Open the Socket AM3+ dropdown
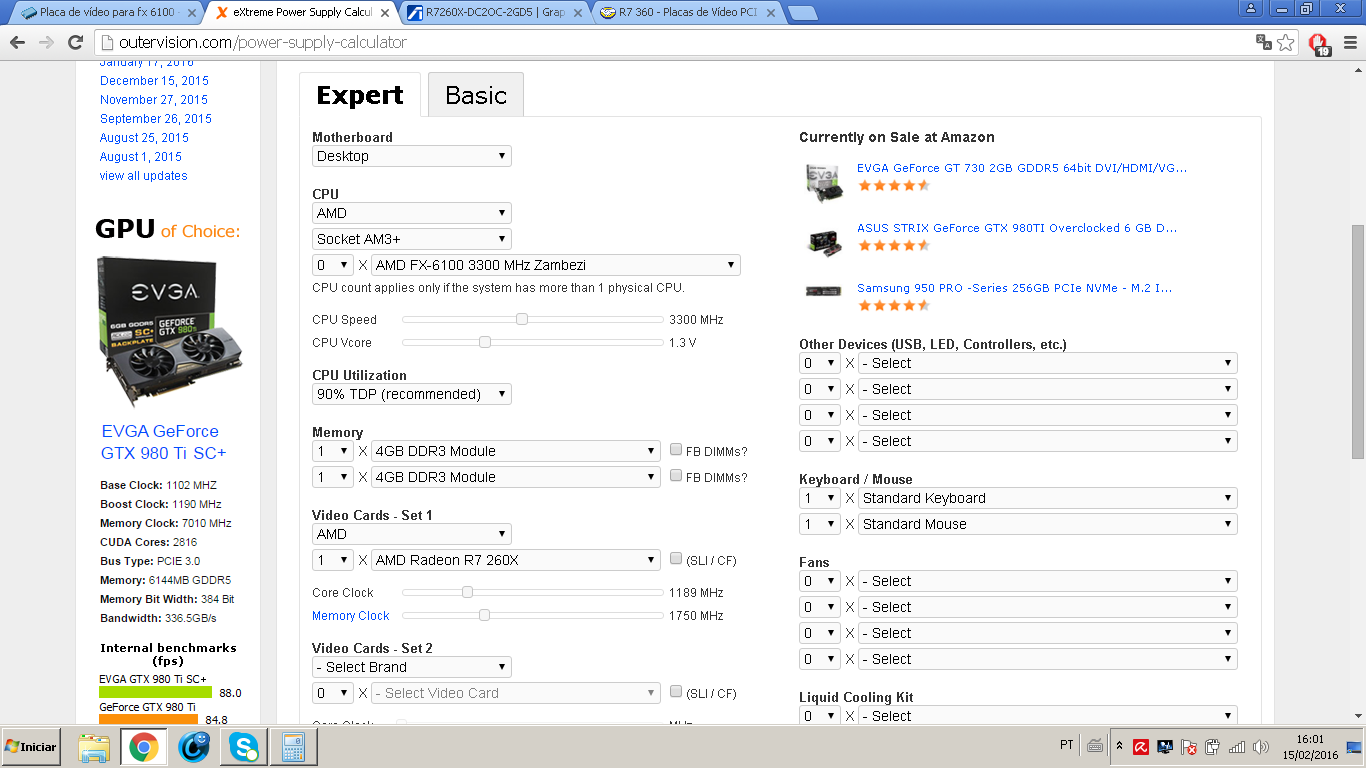 [412, 239]
